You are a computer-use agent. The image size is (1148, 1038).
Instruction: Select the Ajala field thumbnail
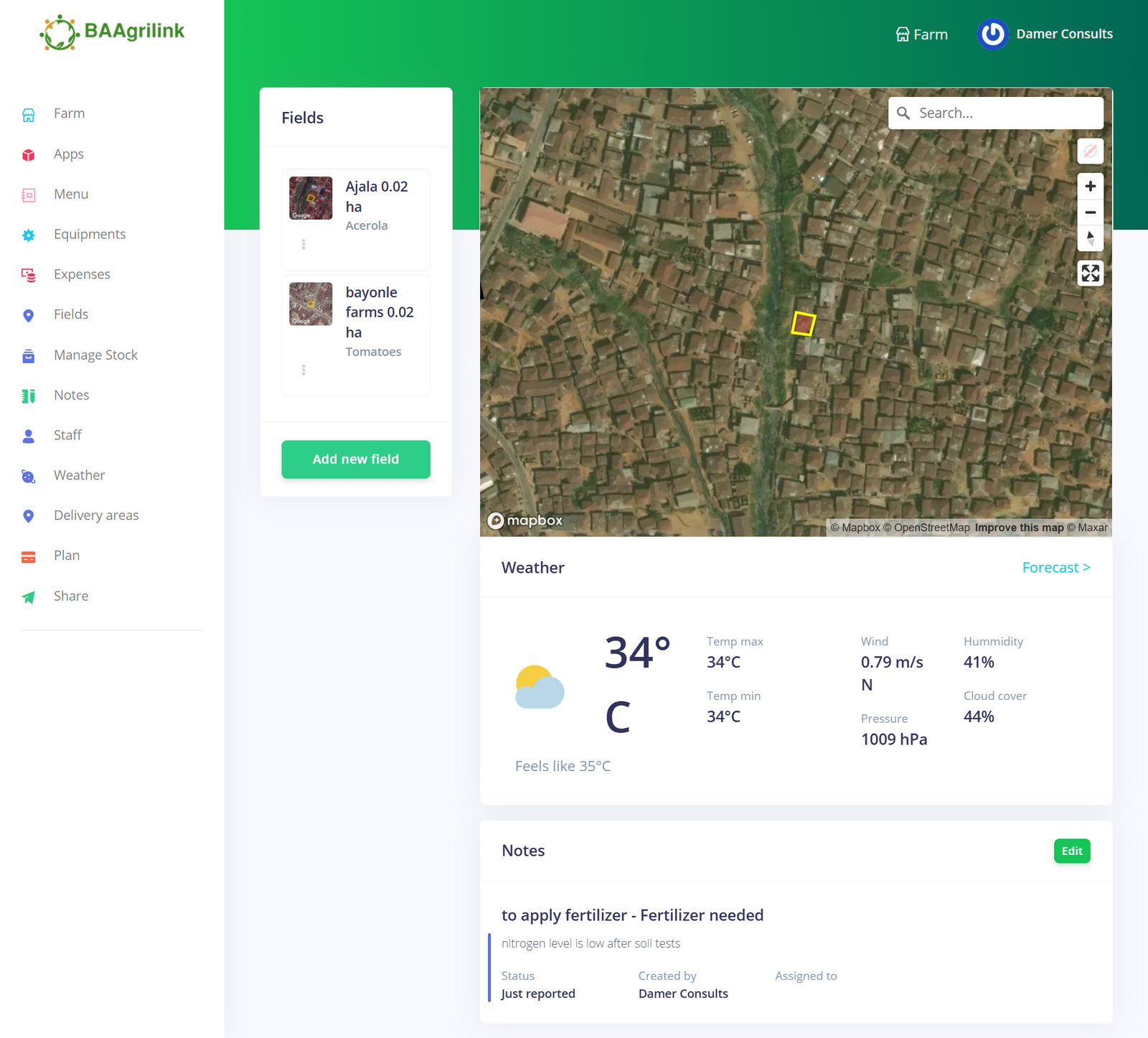pyautogui.click(x=311, y=198)
